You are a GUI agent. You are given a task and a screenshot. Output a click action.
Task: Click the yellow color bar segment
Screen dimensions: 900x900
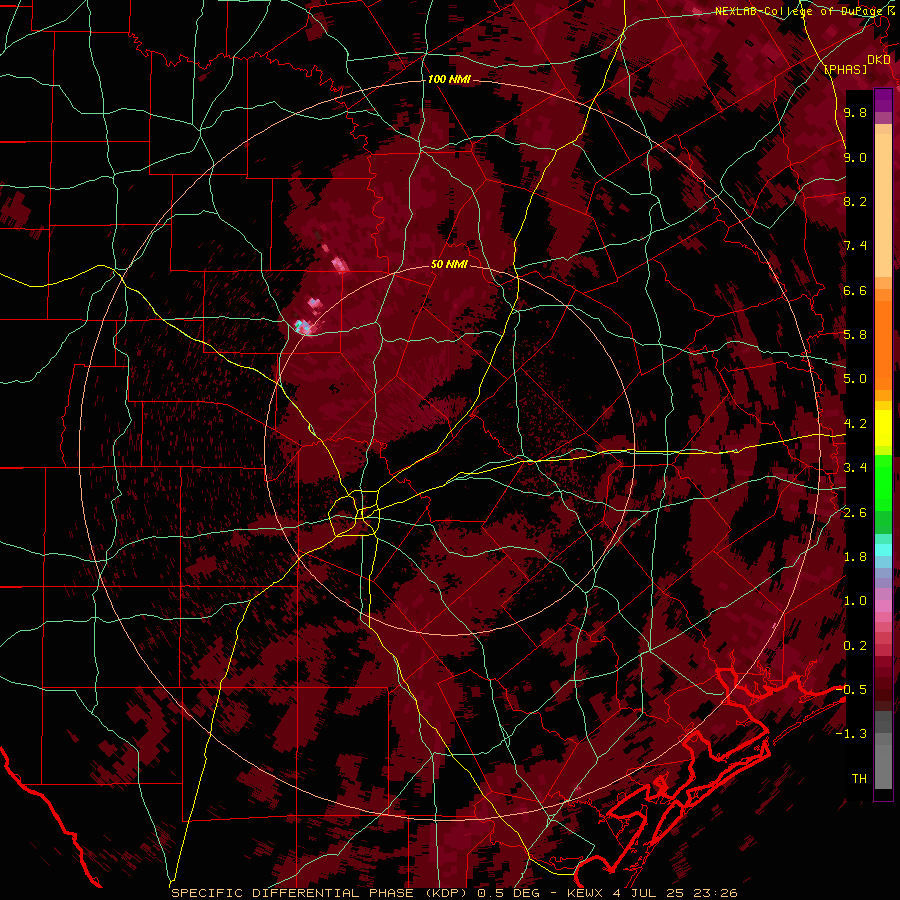(x=883, y=428)
